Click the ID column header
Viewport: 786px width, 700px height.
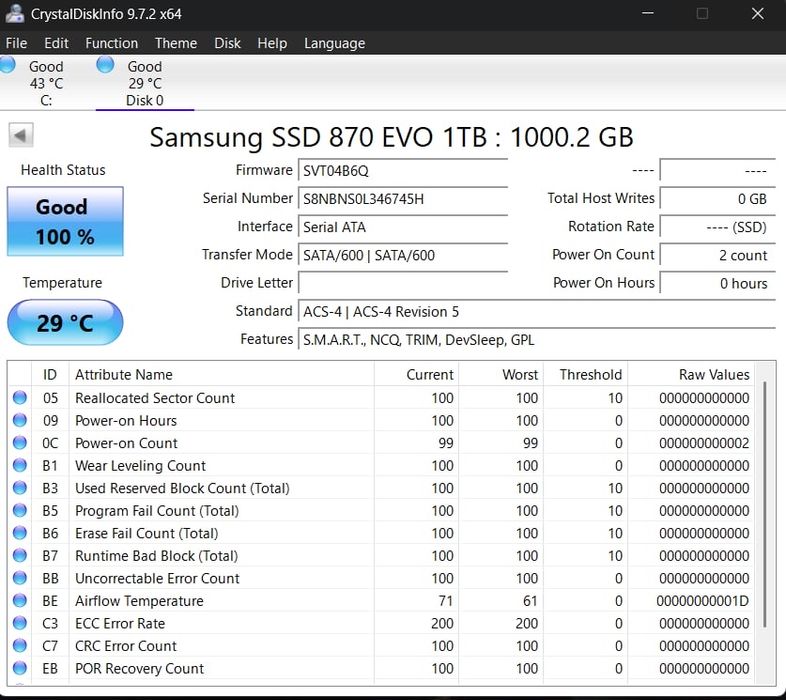click(x=50, y=375)
